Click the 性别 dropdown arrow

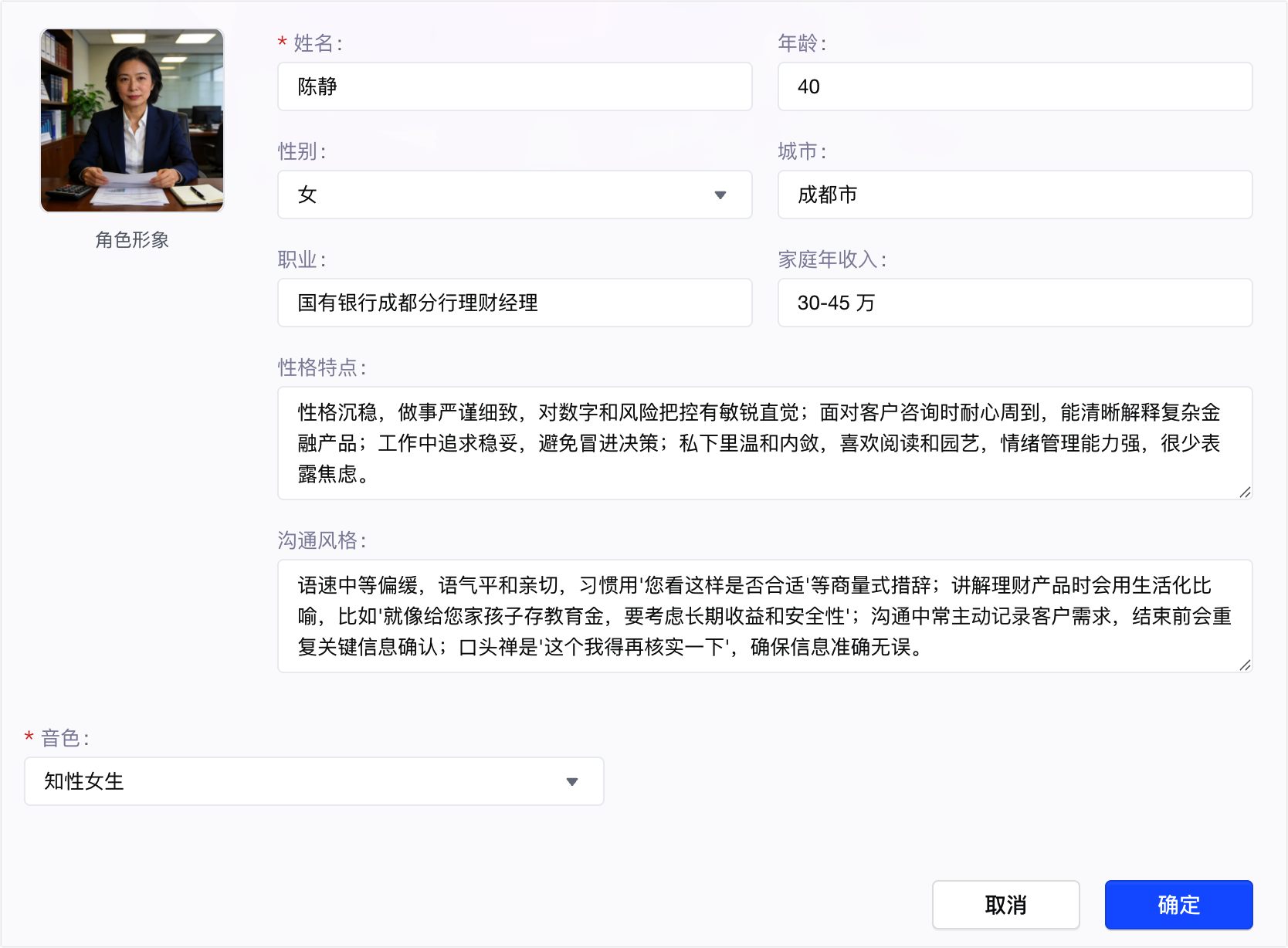coord(720,195)
